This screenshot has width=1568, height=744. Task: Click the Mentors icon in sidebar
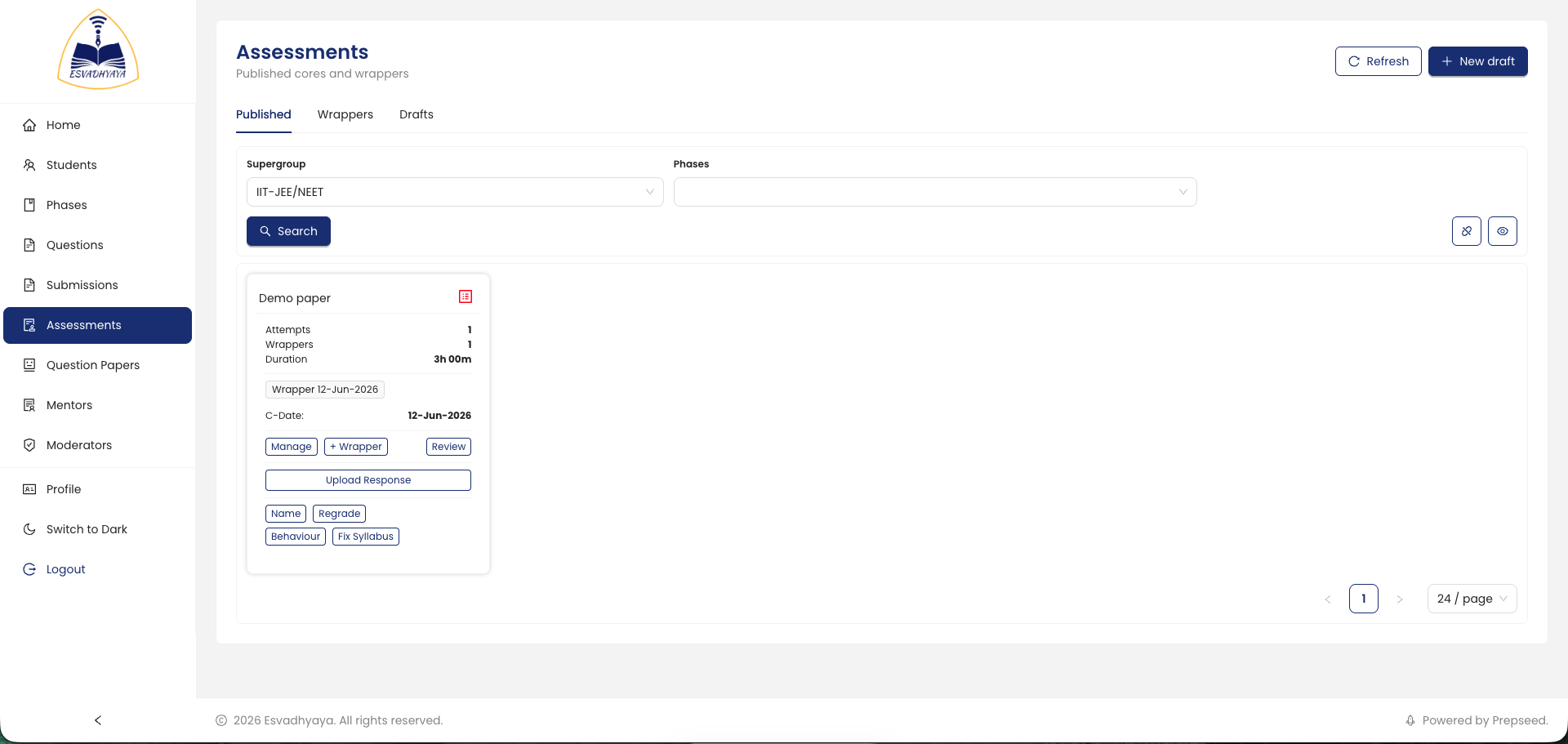click(29, 405)
